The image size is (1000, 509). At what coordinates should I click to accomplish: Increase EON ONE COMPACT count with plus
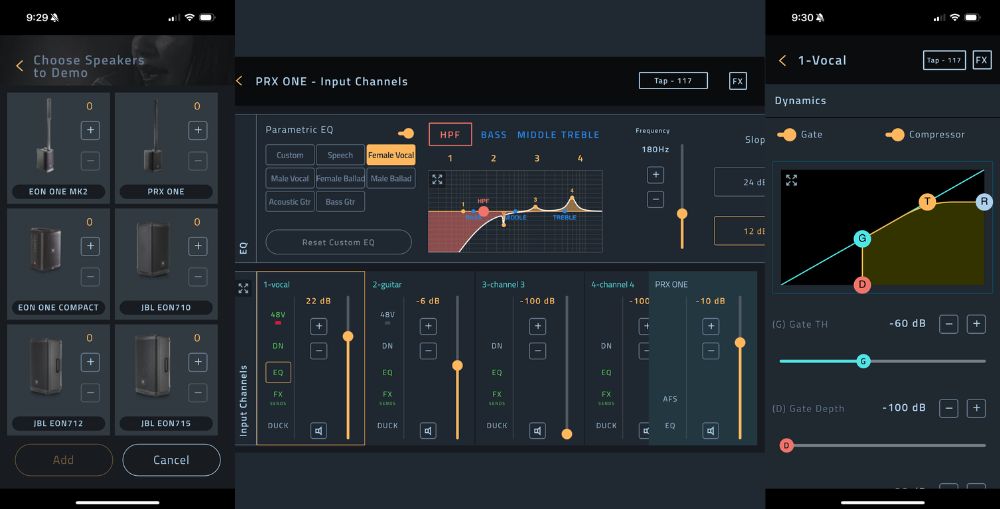[90, 246]
